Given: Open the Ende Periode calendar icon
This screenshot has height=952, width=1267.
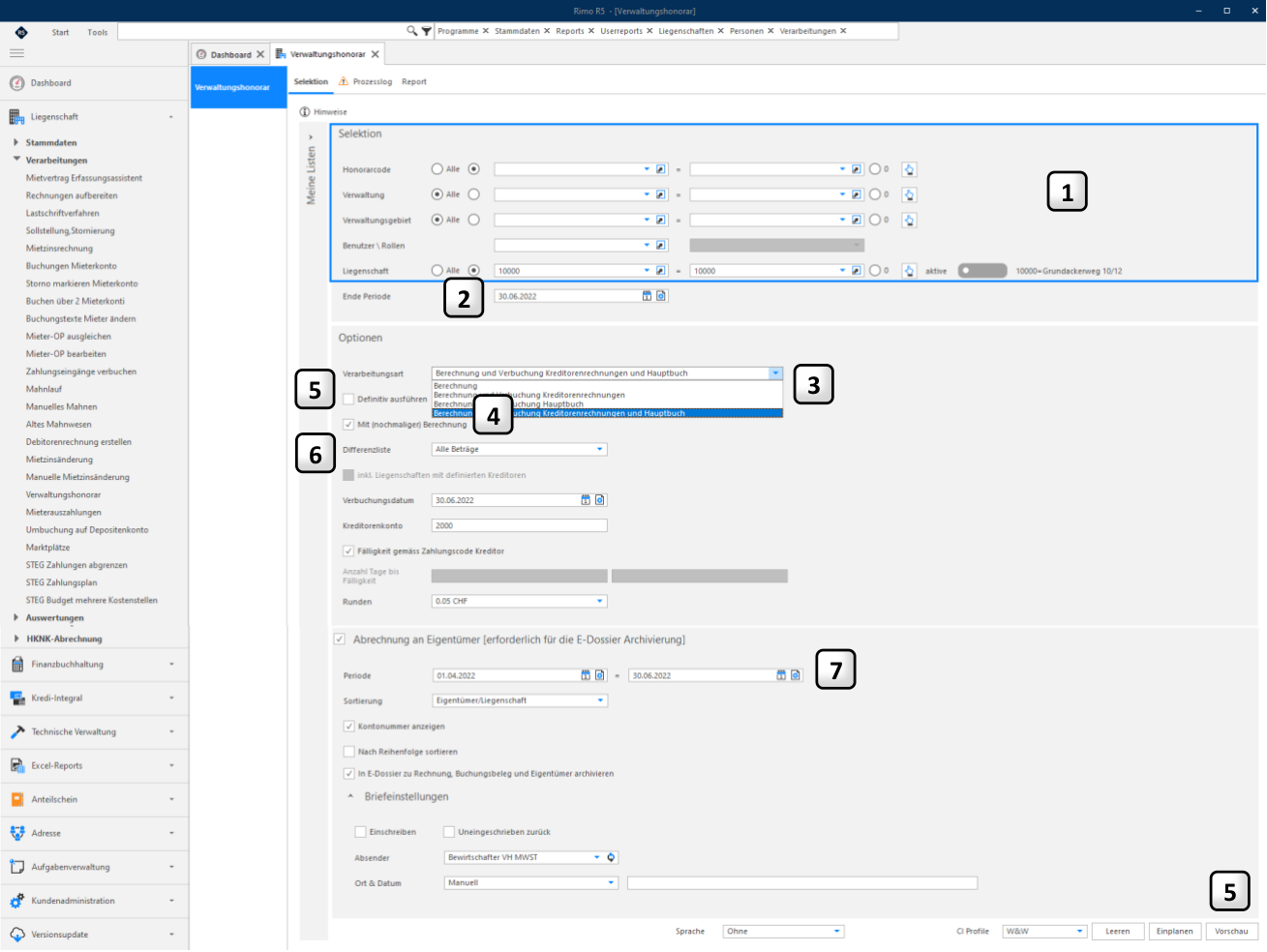Looking at the screenshot, I should point(648,296).
